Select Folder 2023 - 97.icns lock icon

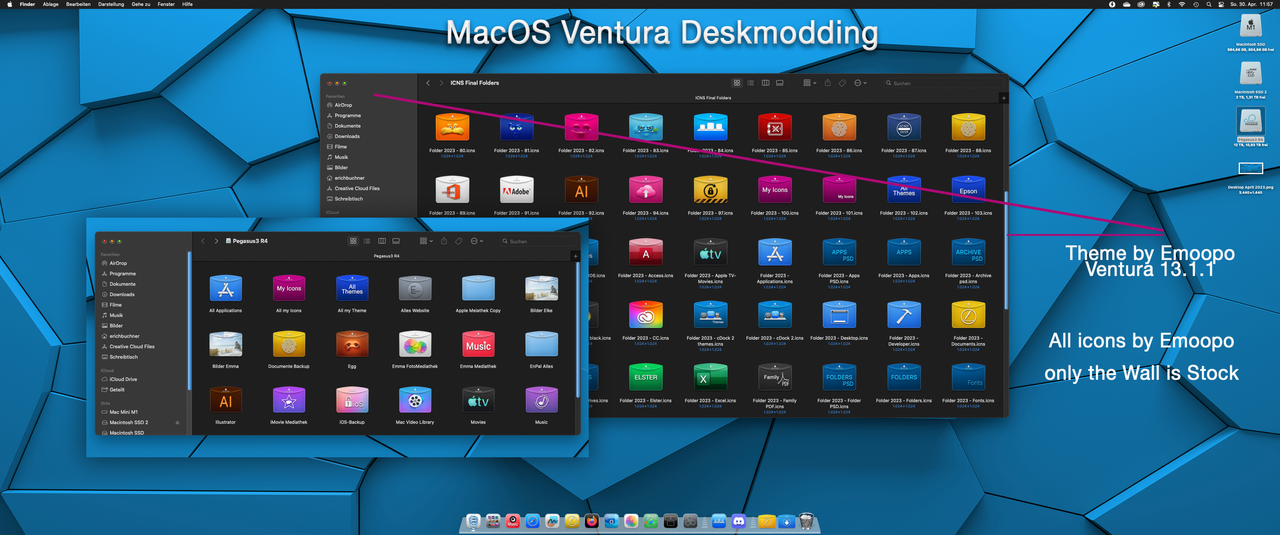710,189
